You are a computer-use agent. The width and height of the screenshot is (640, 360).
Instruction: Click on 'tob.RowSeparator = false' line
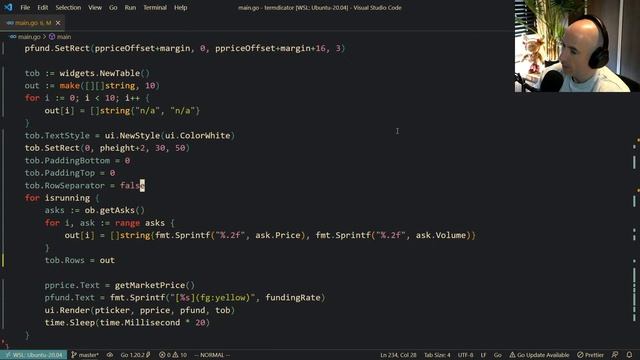coord(84,186)
